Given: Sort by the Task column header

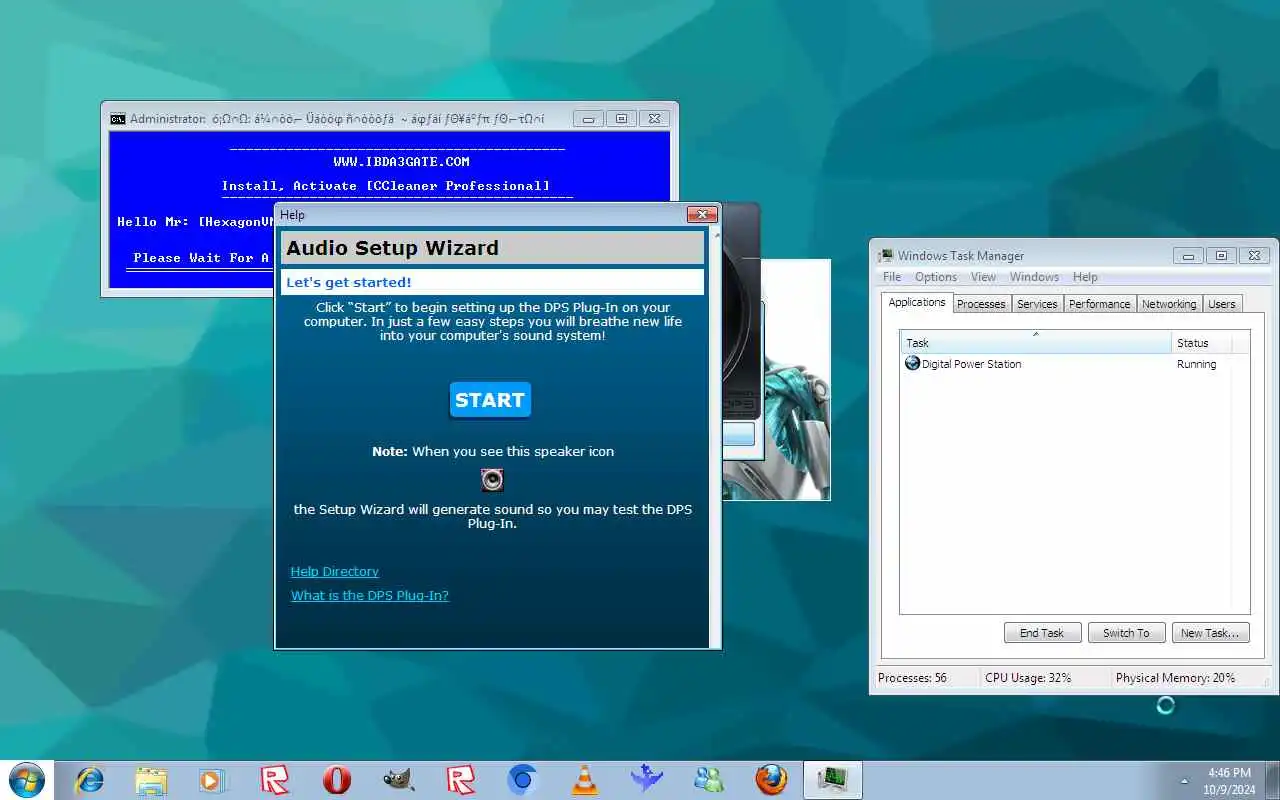Looking at the screenshot, I should (x=1035, y=343).
